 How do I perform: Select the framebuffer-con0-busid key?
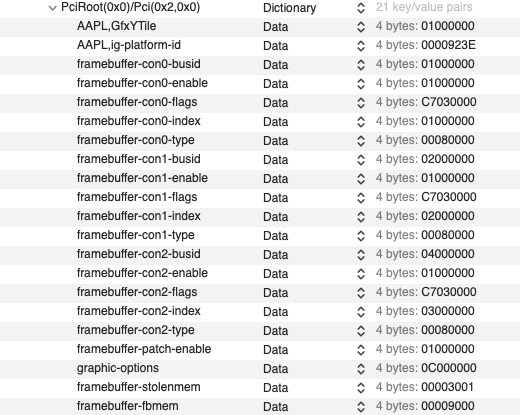[139, 64]
